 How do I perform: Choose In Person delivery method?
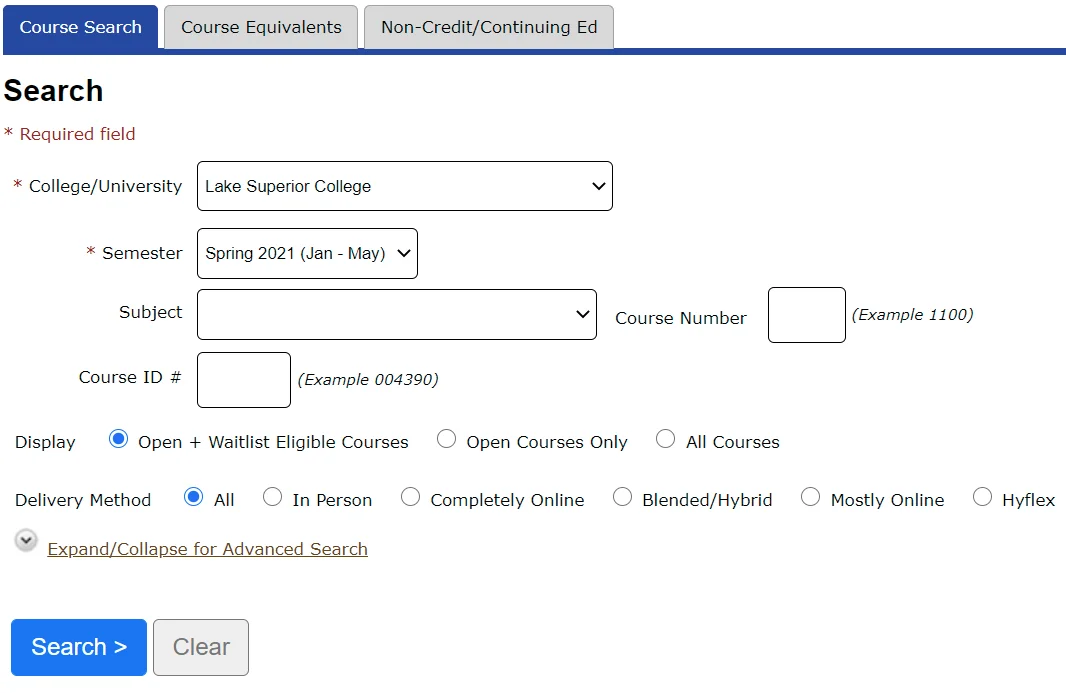273,497
